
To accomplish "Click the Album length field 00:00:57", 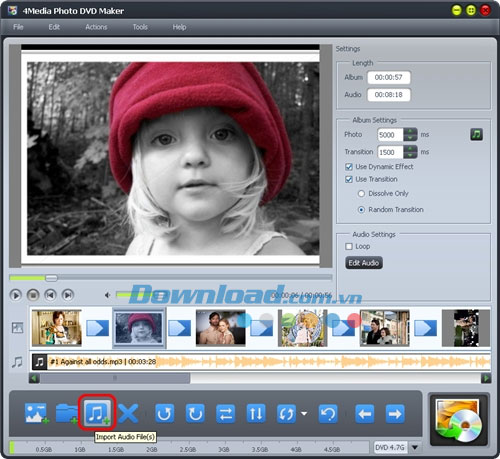I will pos(389,77).
